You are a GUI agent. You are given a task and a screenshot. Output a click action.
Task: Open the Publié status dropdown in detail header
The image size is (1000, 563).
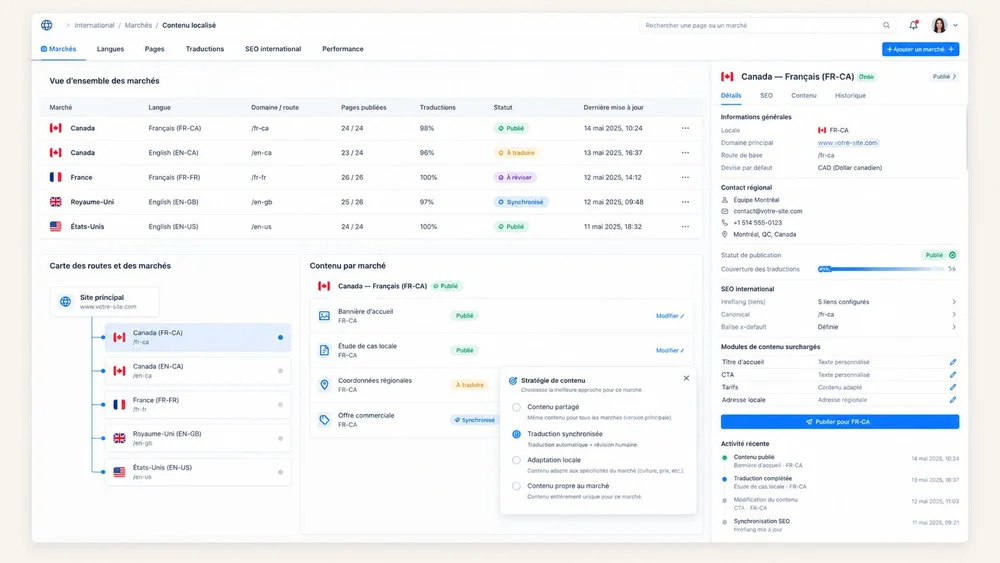(945, 77)
